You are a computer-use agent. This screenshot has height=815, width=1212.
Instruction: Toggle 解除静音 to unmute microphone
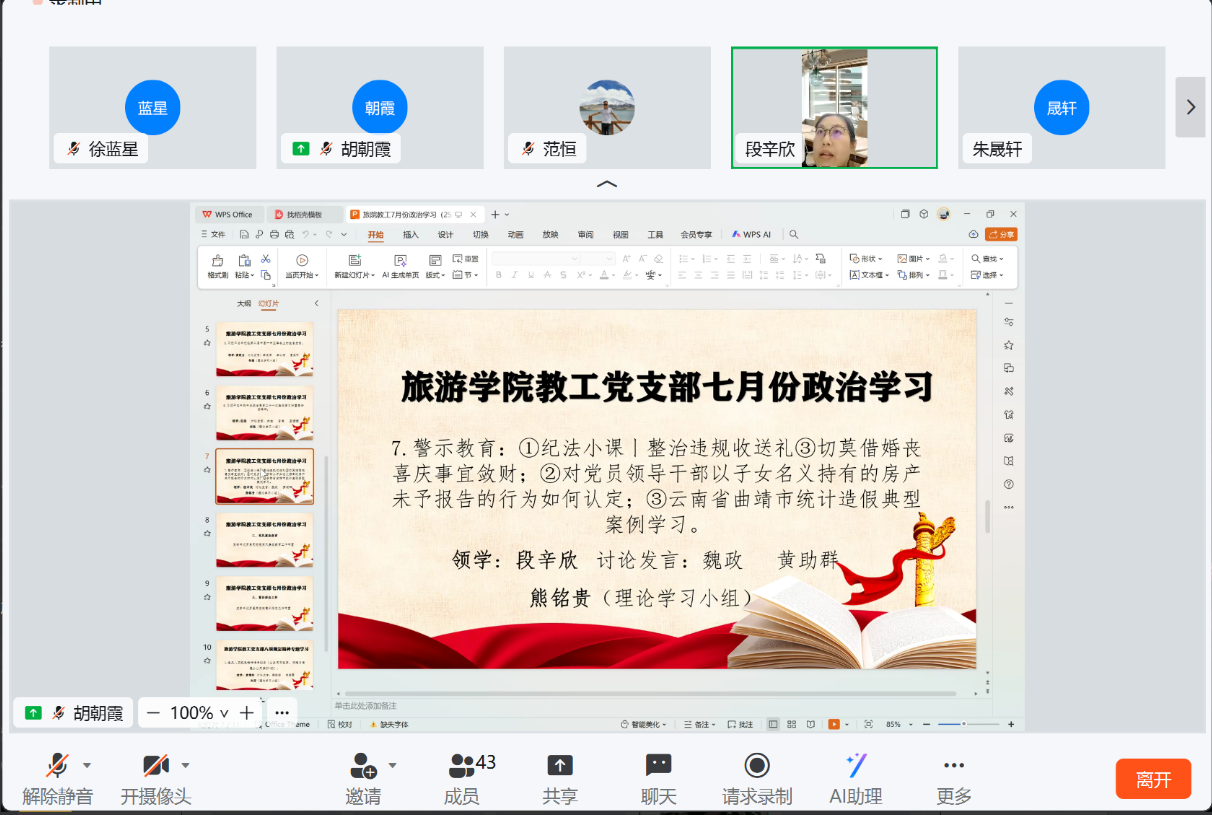(x=57, y=766)
